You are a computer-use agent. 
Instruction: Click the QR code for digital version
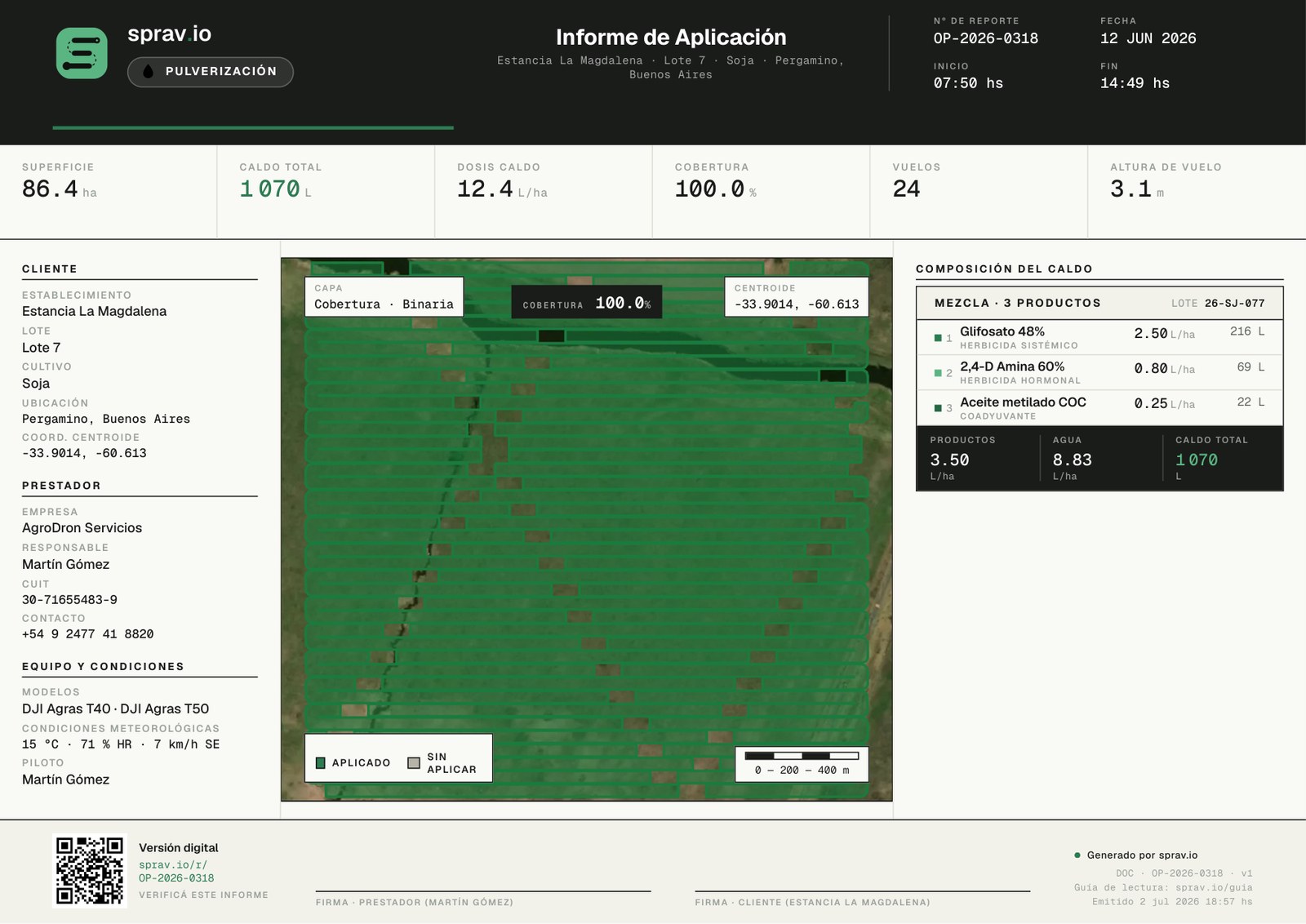tap(90, 870)
